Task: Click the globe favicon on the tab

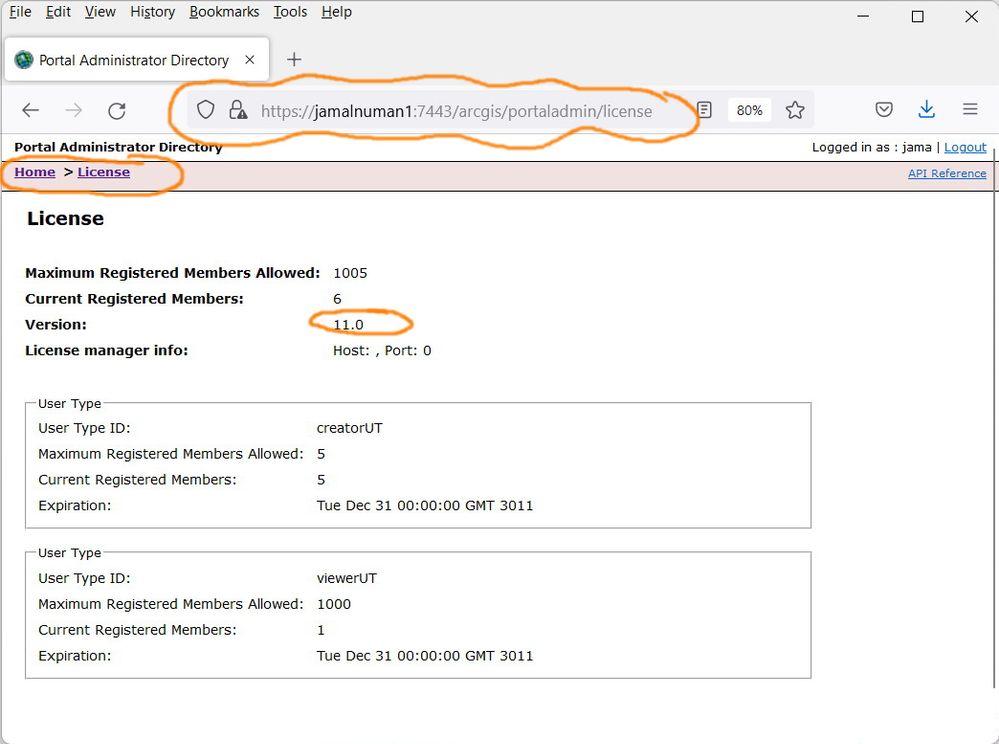Action: (x=24, y=60)
